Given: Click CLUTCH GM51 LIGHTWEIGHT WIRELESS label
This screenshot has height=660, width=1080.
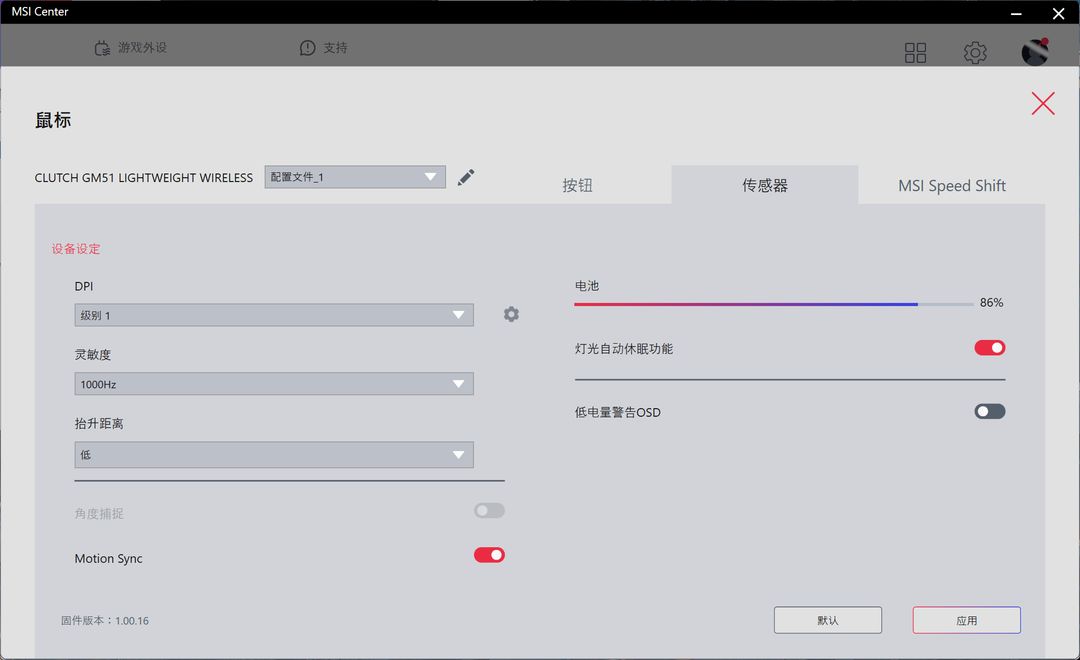Looking at the screenshot, I should 144,178.
